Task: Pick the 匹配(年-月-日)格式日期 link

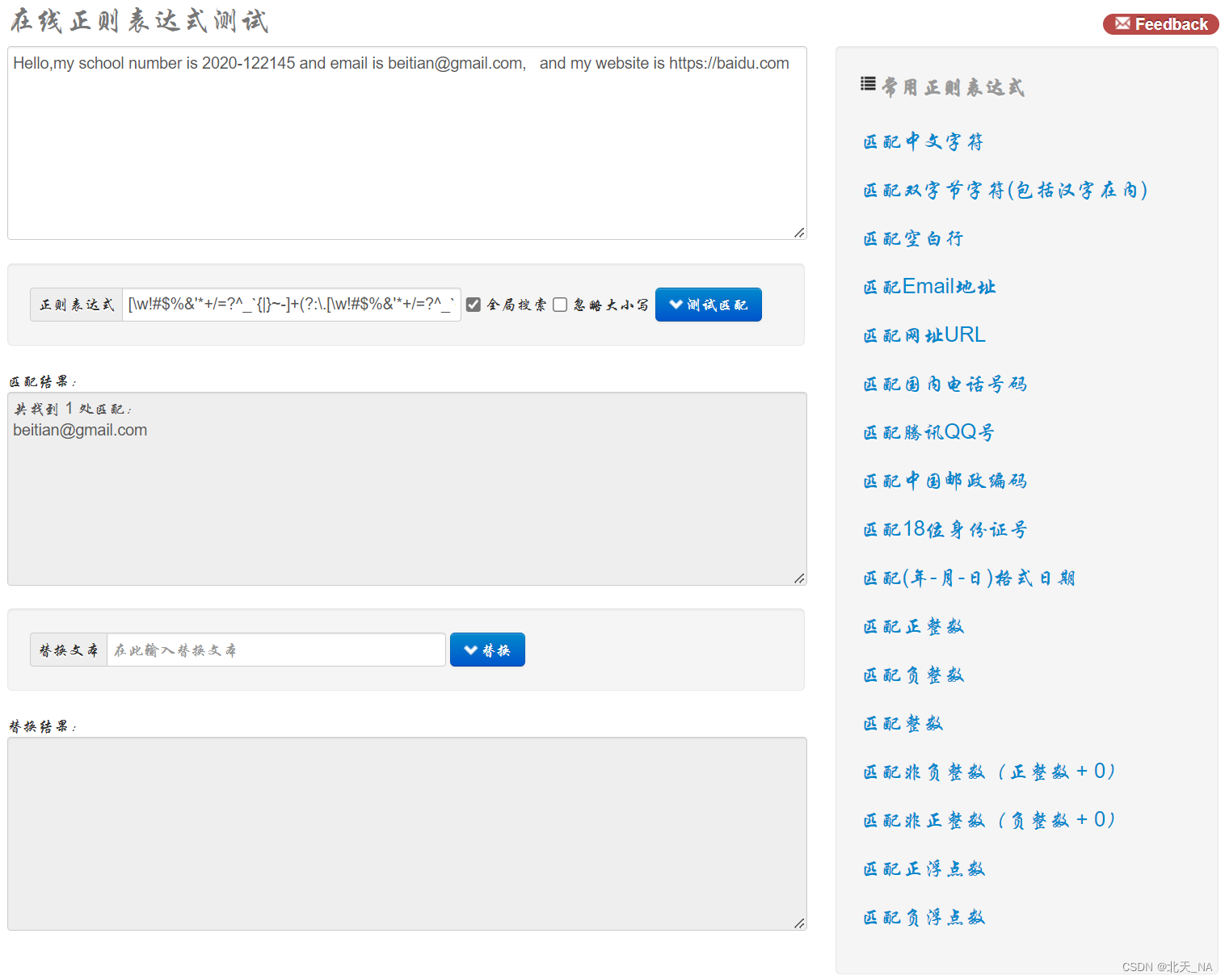Action: click(x=969, y=578)
